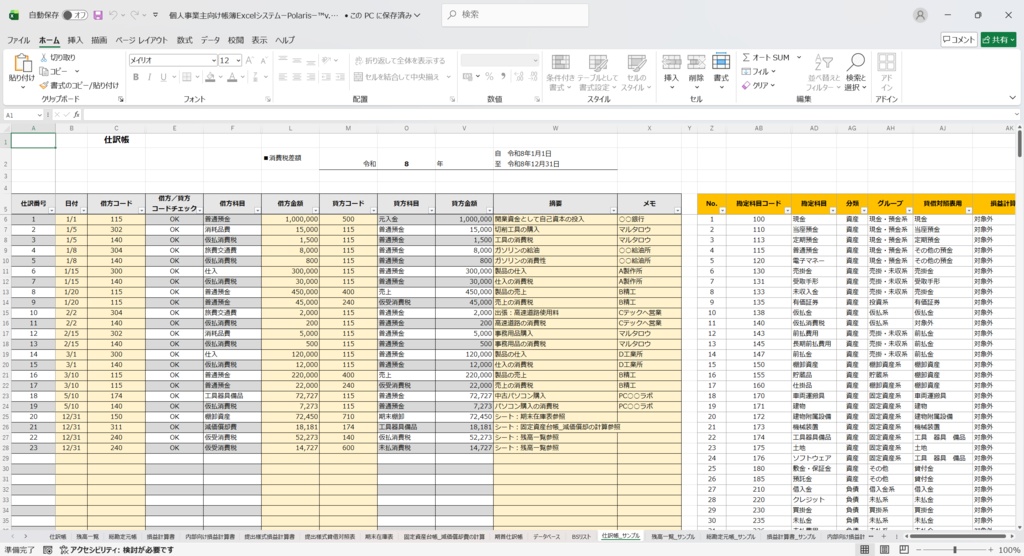Click the Page Layout view icon in status bar
This screenshot has height=556, width=1024.
(884, 550)
